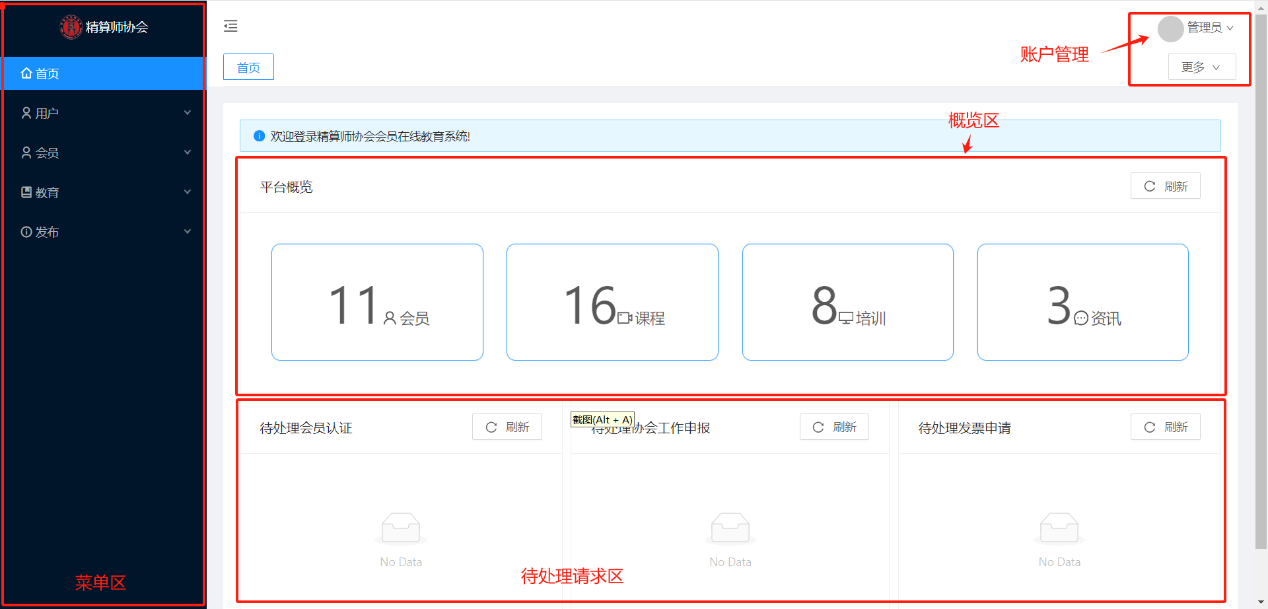Open the 用户 sidebar menu item
1268x609 pixels.
pyautogui.click(x=104, y=113)
